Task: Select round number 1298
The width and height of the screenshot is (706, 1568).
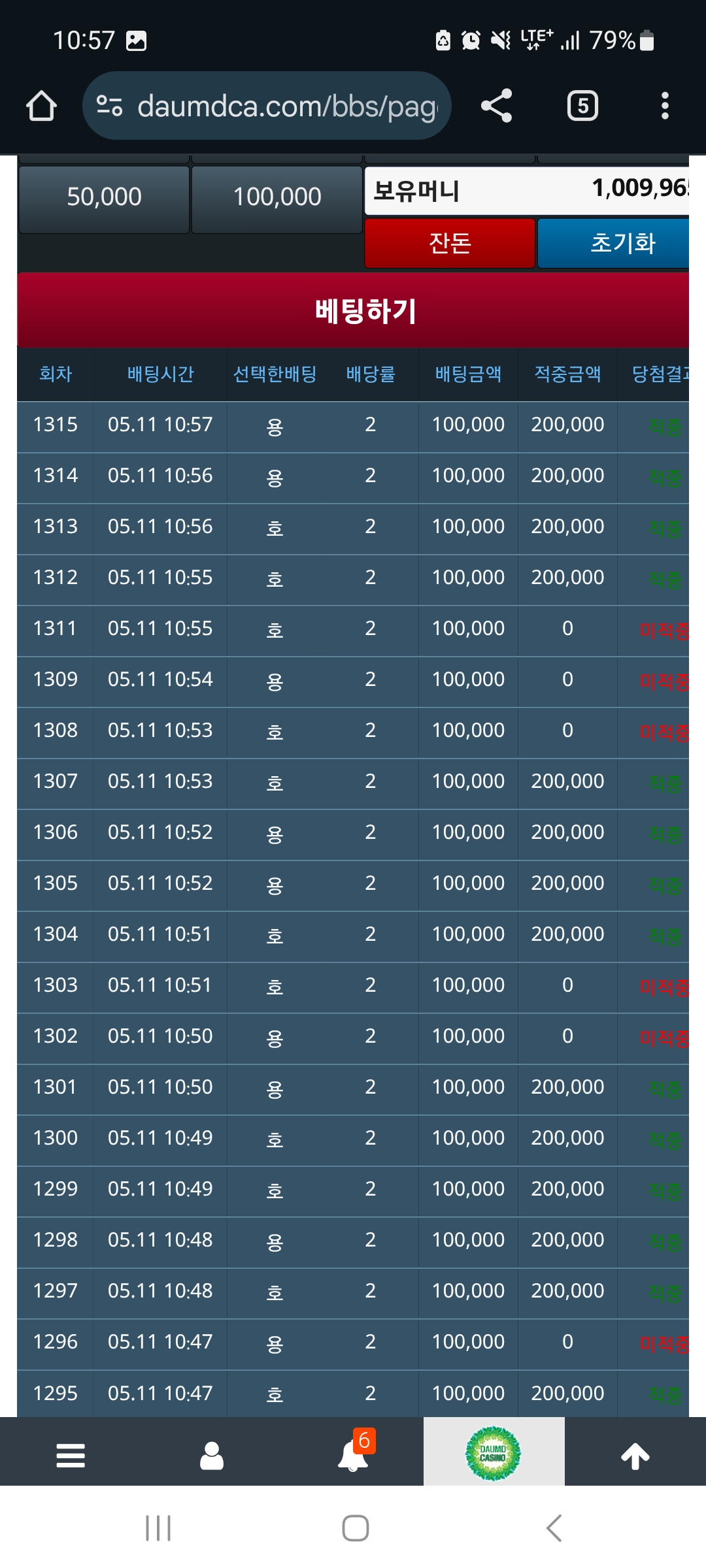Action: [56, 1240]
